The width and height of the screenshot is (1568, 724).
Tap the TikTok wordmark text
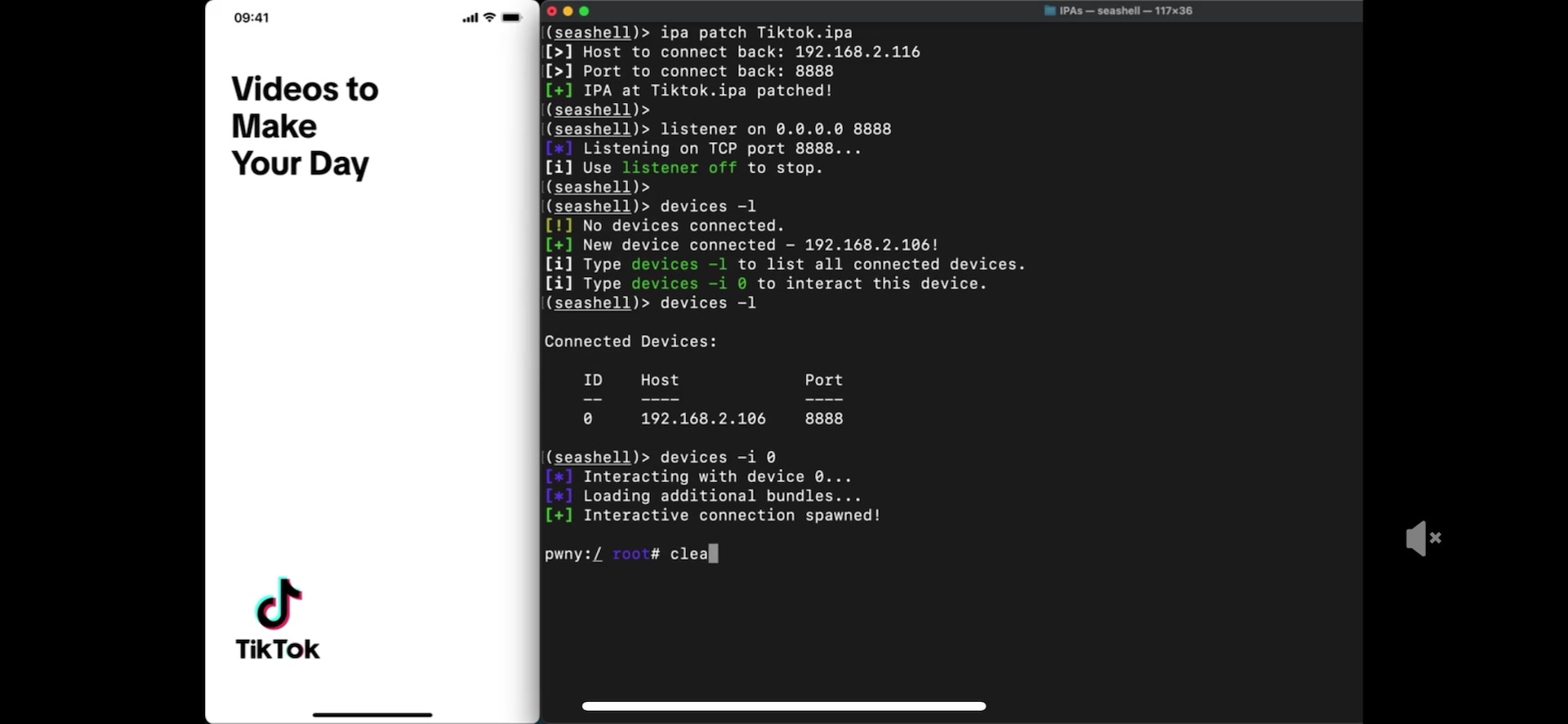pos(278,649)
